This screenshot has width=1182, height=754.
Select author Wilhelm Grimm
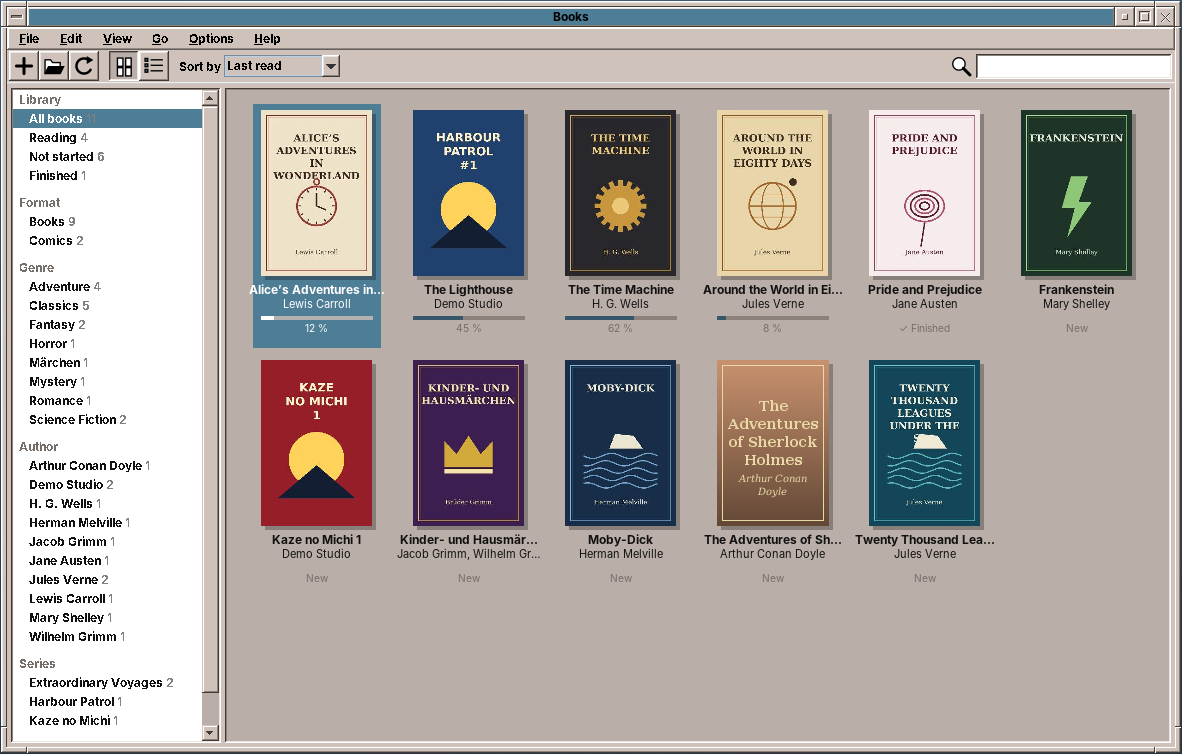pyautogui.click(x=108, y=636)
